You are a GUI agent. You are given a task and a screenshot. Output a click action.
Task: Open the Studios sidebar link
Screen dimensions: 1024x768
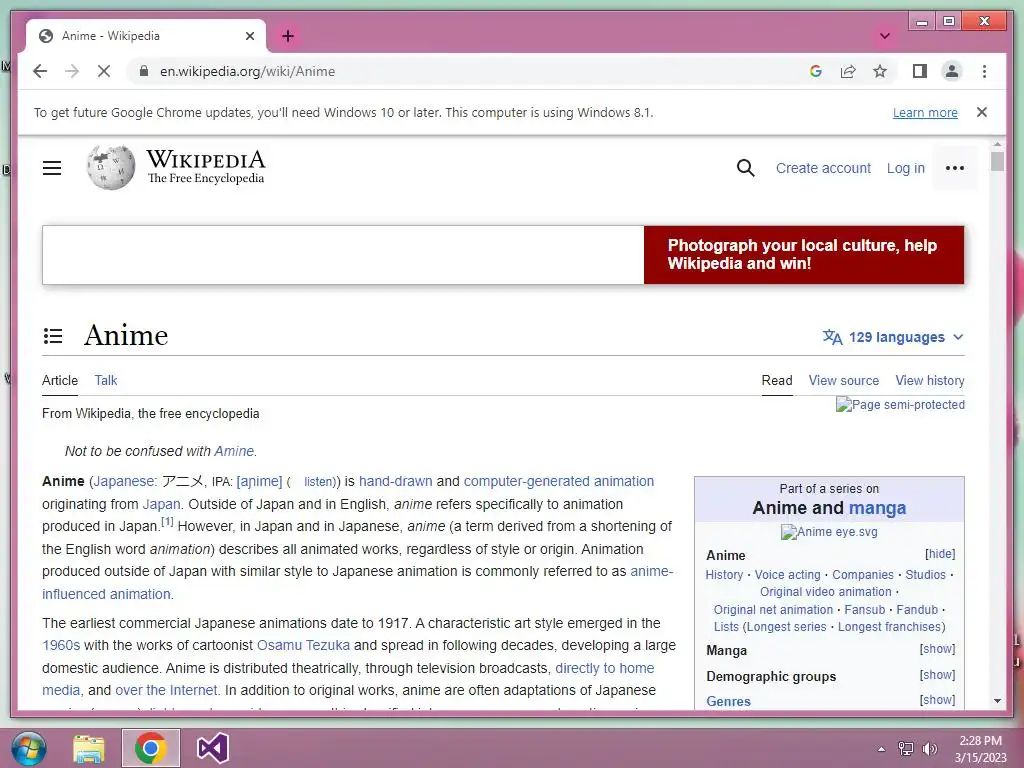click(925, 575)
